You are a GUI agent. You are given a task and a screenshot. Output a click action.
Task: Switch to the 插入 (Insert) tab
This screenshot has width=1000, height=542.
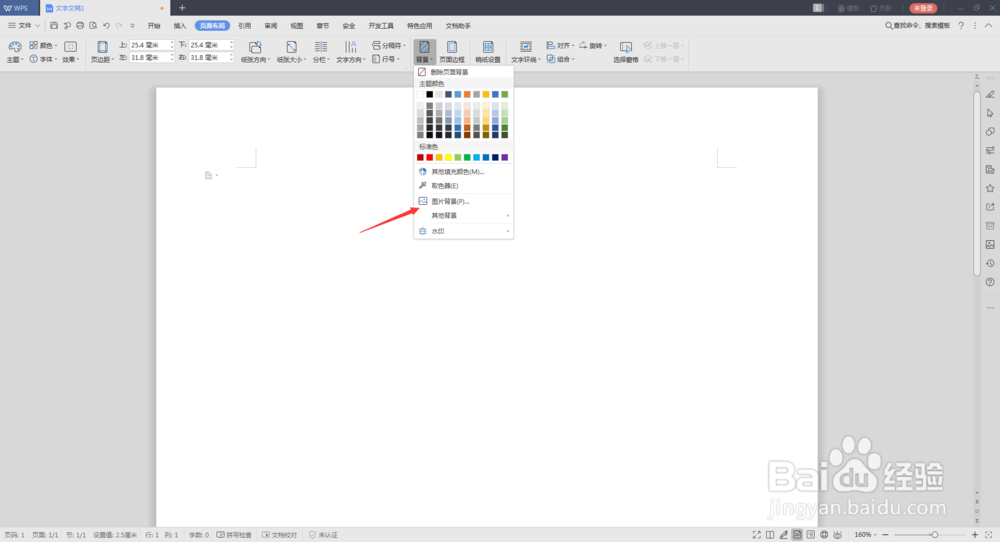(x=180, y=26)
